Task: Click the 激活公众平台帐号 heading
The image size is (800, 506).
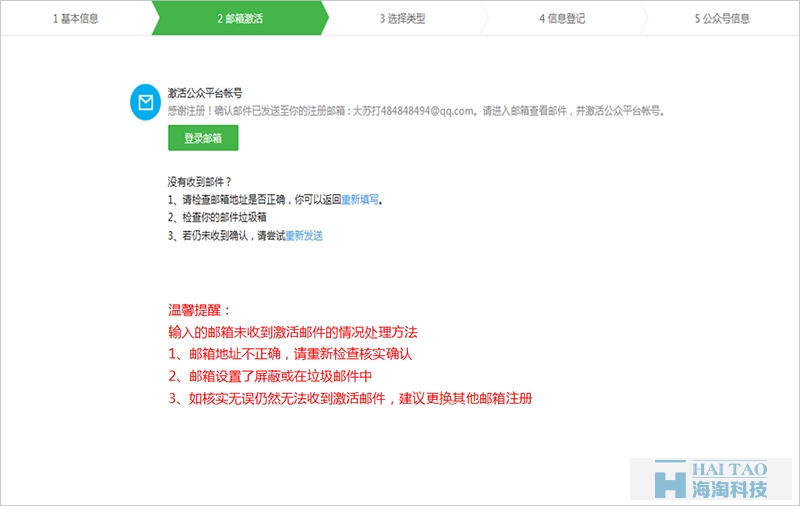Action: click(x=205, y=92)
